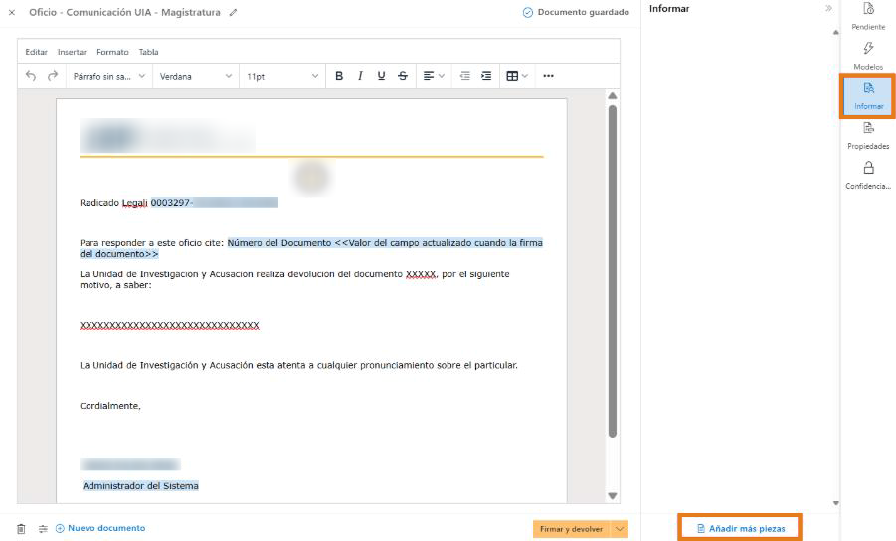Click the document title Oficio - Comunicación UIA

125,12
